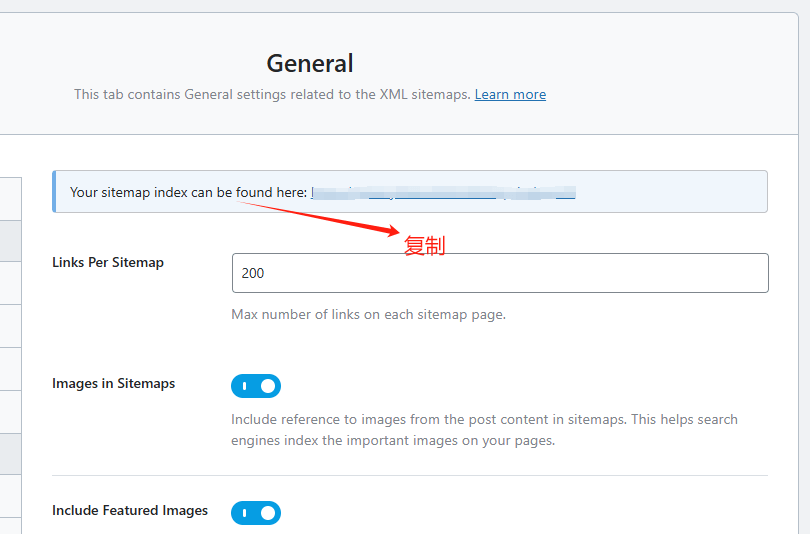This screenshot has height=534, width=810.
Task: Toggle the Include Featured Images switch
Action: click(256, 513)
